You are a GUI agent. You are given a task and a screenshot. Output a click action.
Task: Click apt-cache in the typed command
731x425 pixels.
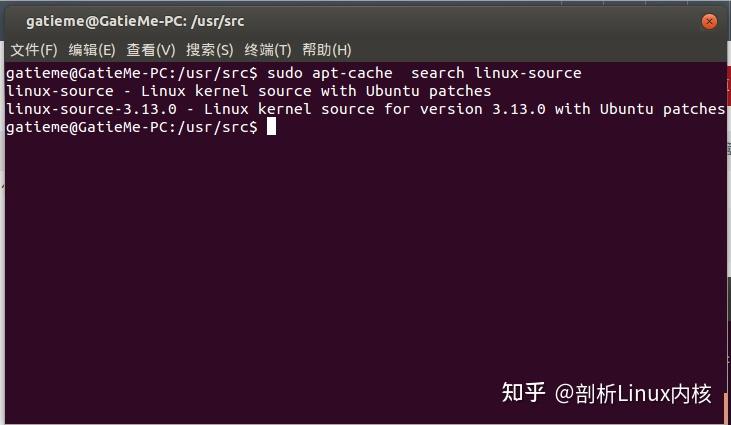[352, 73]
